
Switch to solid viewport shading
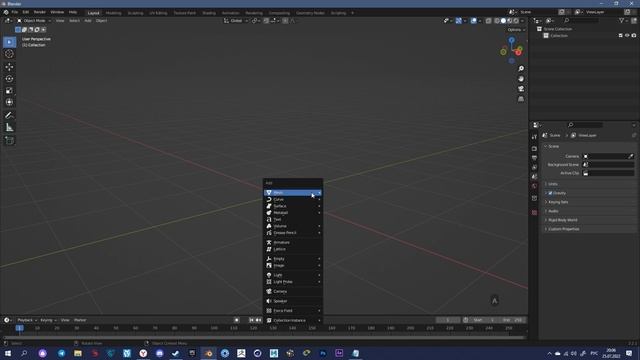point(503,21)
